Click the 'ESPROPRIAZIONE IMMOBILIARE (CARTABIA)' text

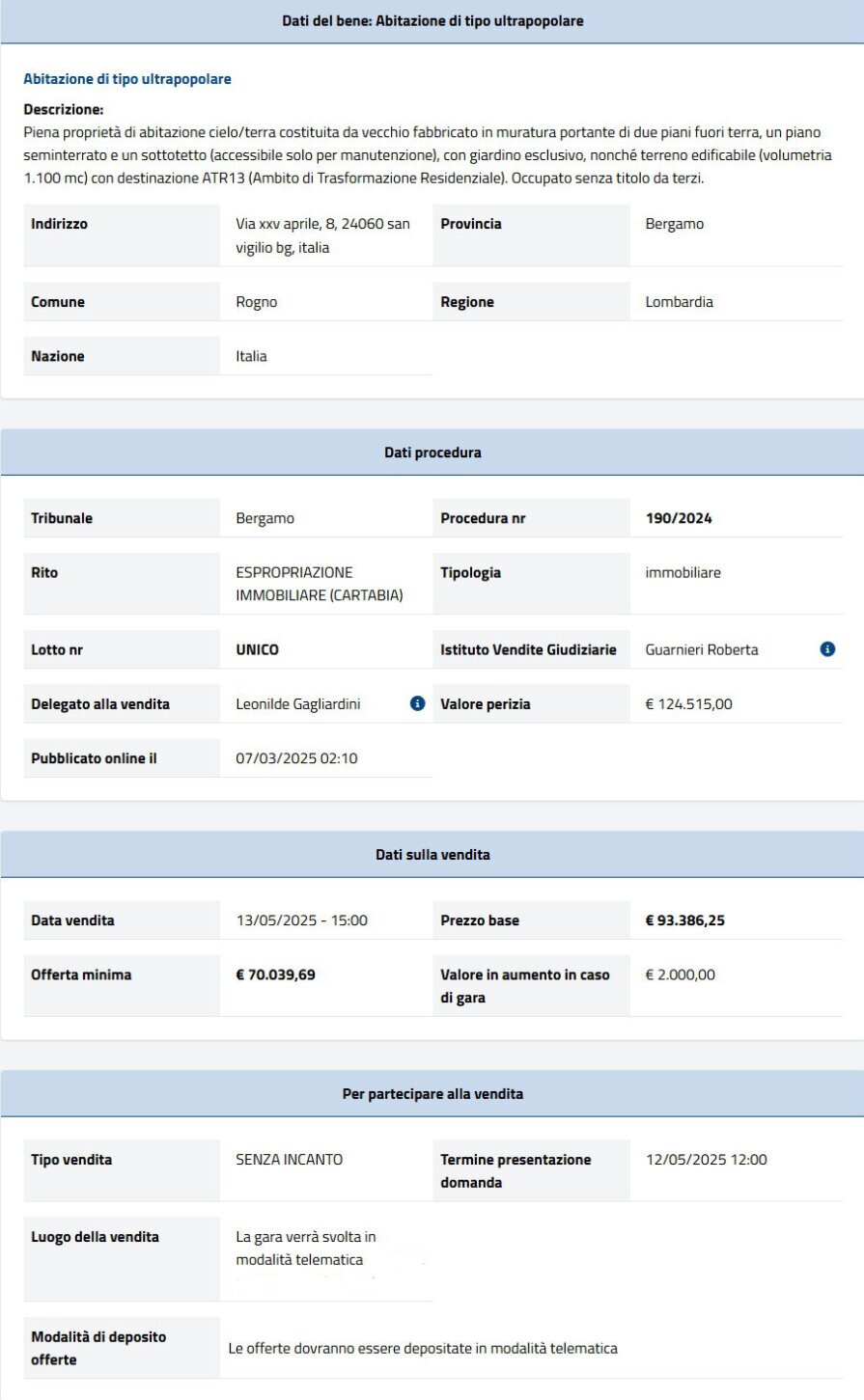pos(319,584)
